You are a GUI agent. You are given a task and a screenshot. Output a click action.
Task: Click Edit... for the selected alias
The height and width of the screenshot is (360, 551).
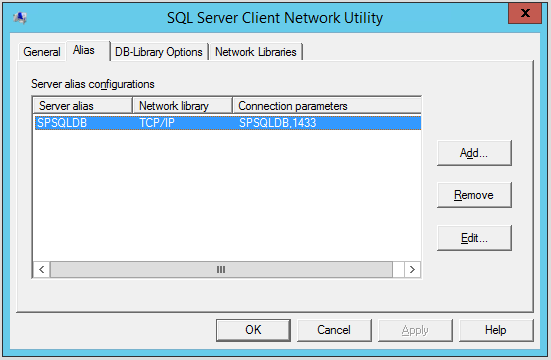tap(474, 238)
